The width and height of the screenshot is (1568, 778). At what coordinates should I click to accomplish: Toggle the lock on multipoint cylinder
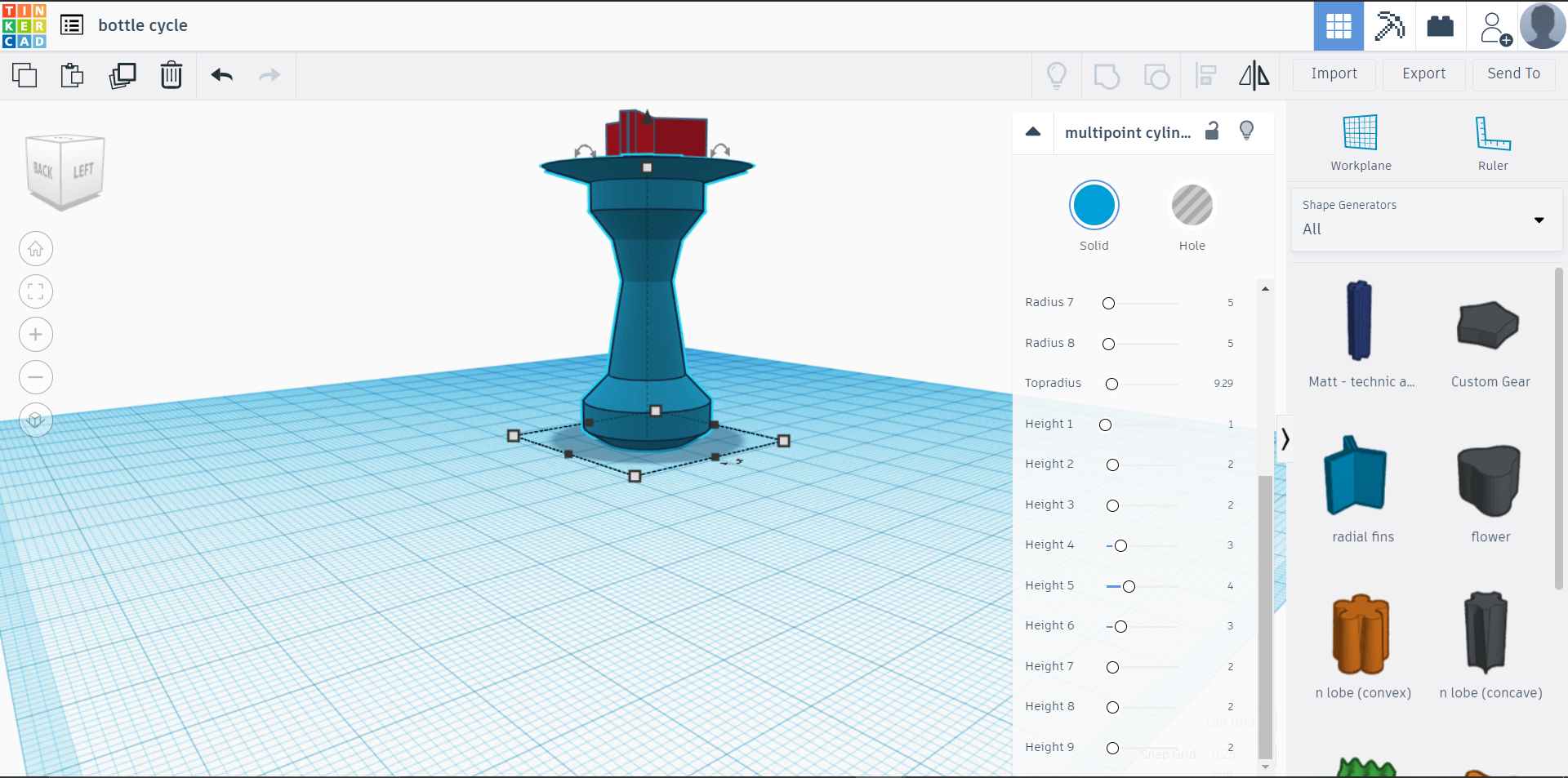(x=1212, y=131)
